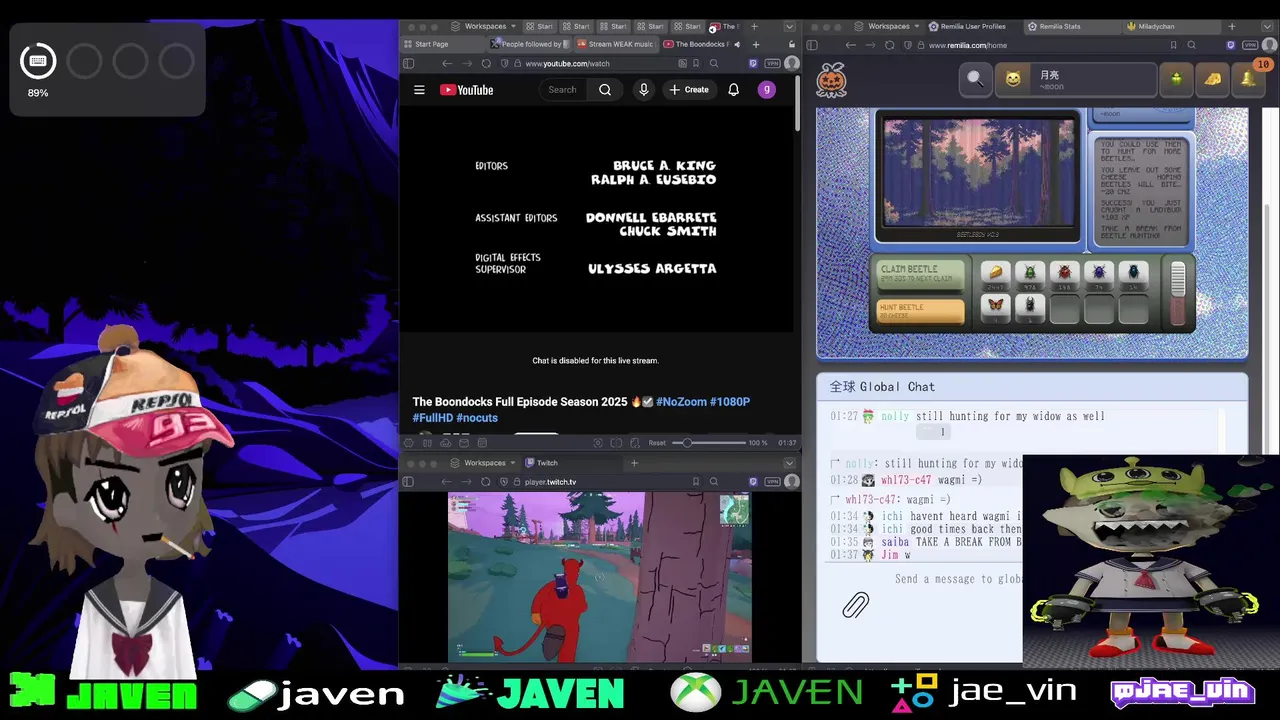Open YouTube notifications bell
The width and height of the screenshot is (1280, 720).
tap(733, 90)
